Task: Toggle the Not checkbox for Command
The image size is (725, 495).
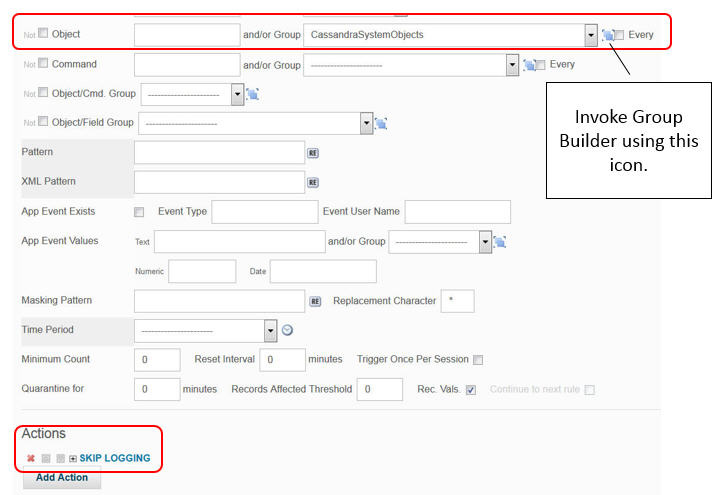Action: [x=43, y=63]
